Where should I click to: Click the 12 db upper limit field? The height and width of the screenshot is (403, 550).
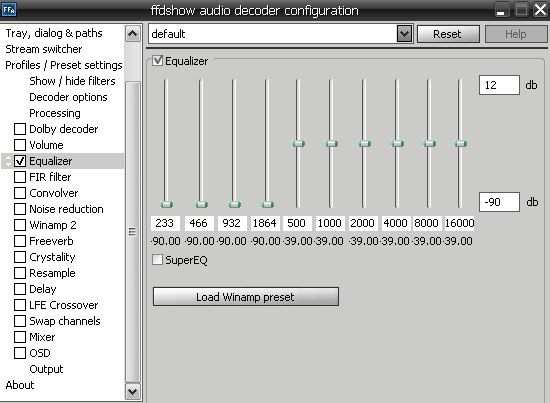499,85
